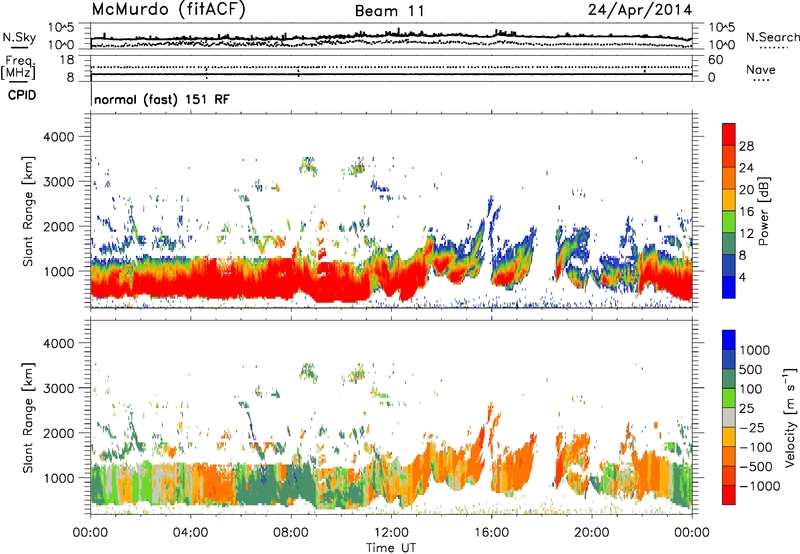This screenshot has width=800, height=554.
Task: Select the 'N.Search' legend label
Action: pyautogui.click(x=773, y=37)
